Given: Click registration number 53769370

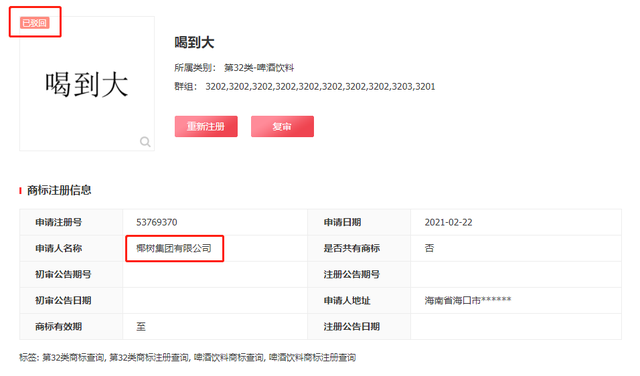Looking at the screenshot, I should [x=157, y=222].
